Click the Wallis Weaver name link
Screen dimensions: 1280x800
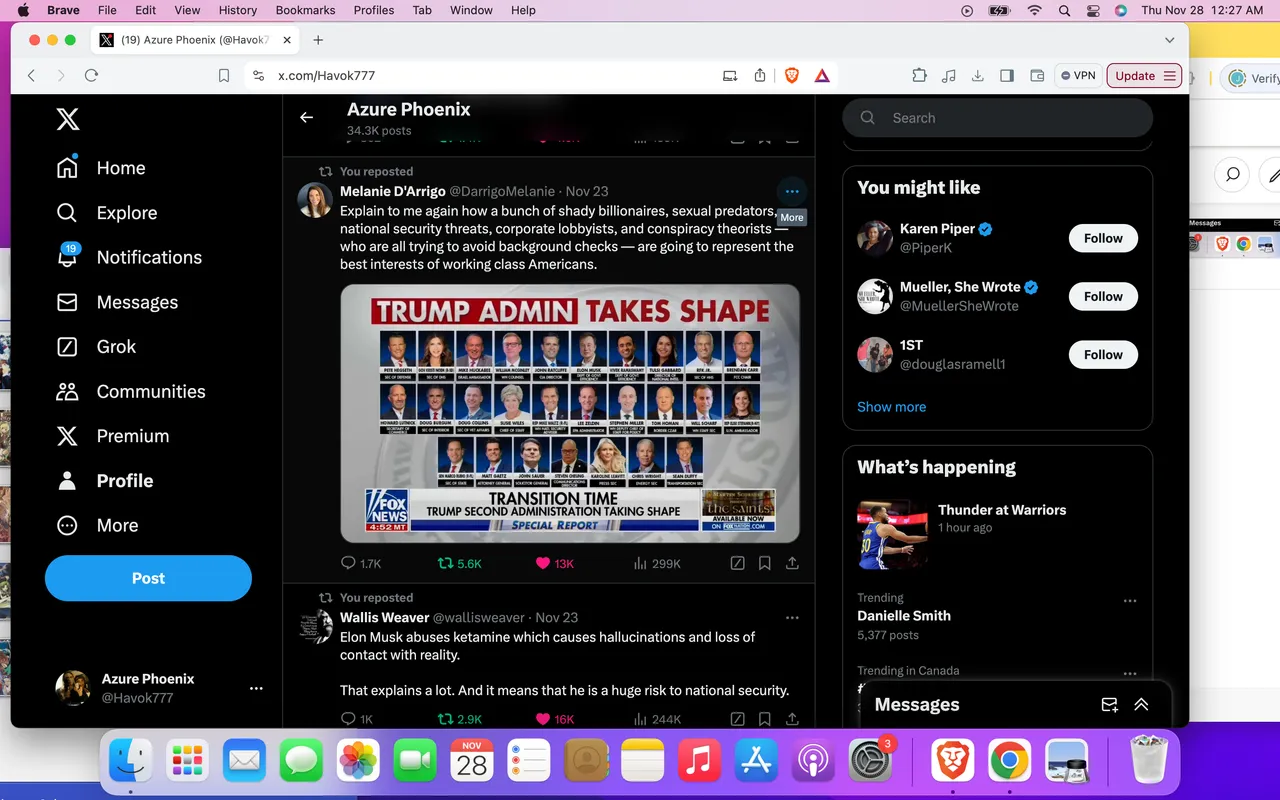[384, 618]
